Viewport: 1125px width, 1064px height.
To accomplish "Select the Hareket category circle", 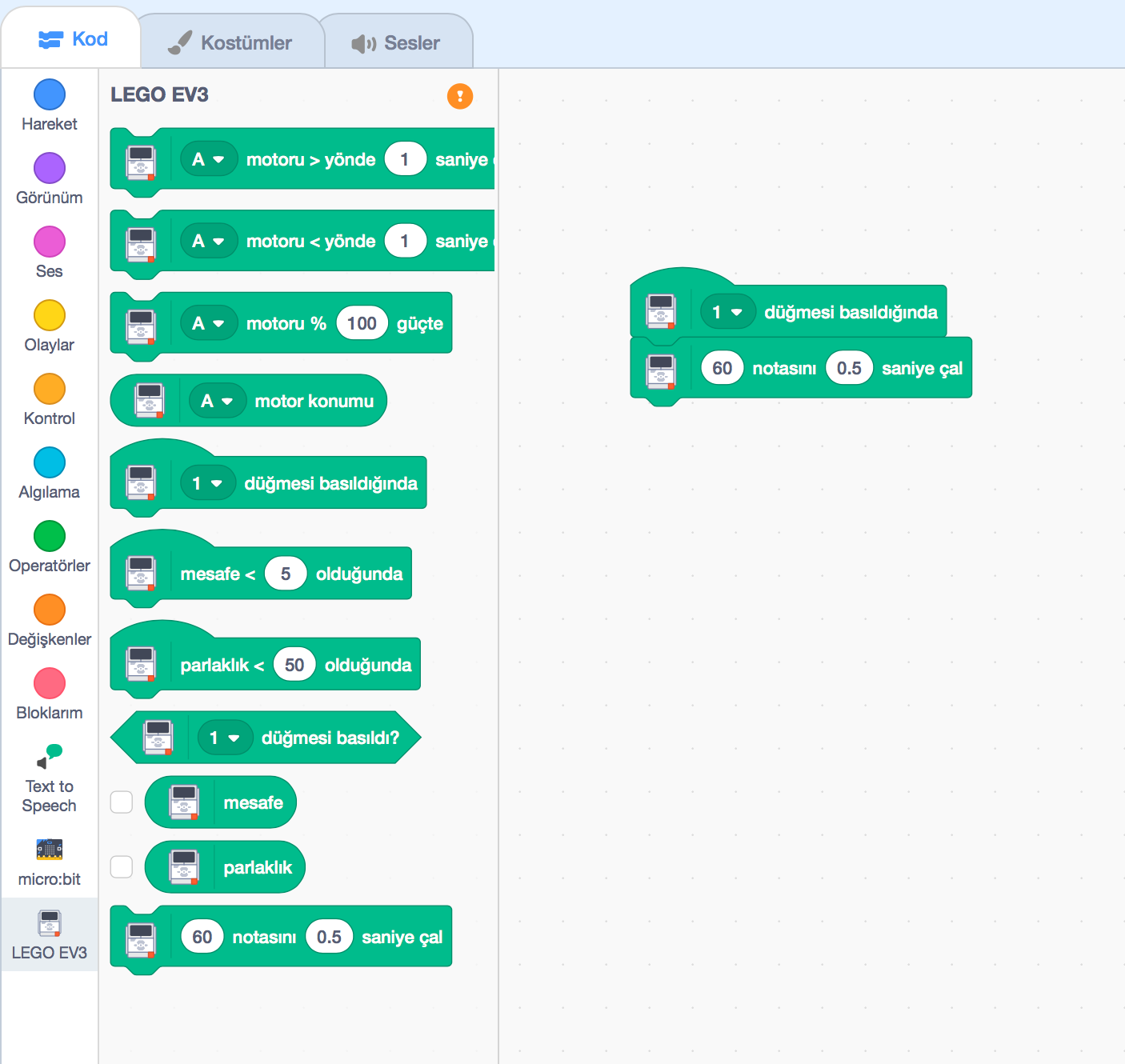I will click(x=50, y=94).
